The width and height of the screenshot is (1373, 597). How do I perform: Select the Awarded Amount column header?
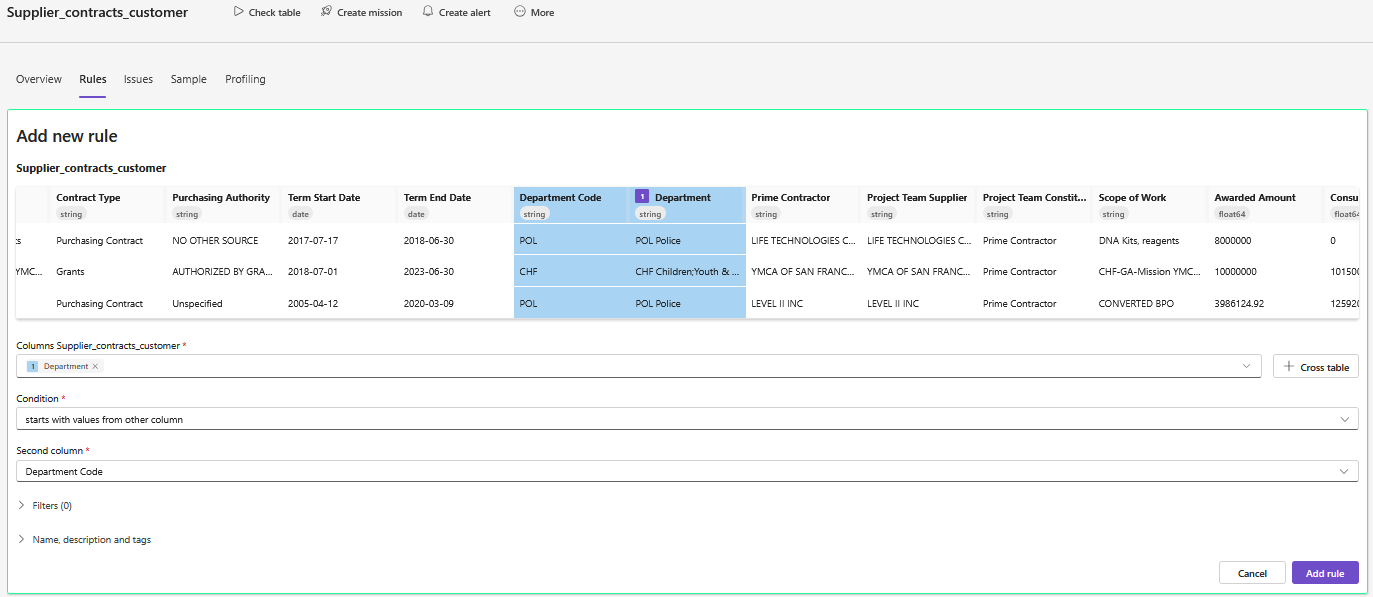point(1255,198)
